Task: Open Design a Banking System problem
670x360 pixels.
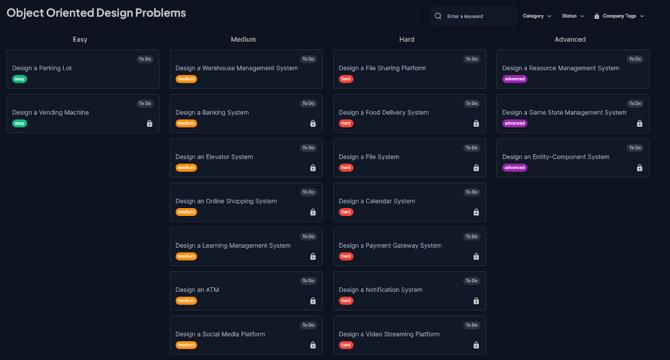Action: point(212,112)
